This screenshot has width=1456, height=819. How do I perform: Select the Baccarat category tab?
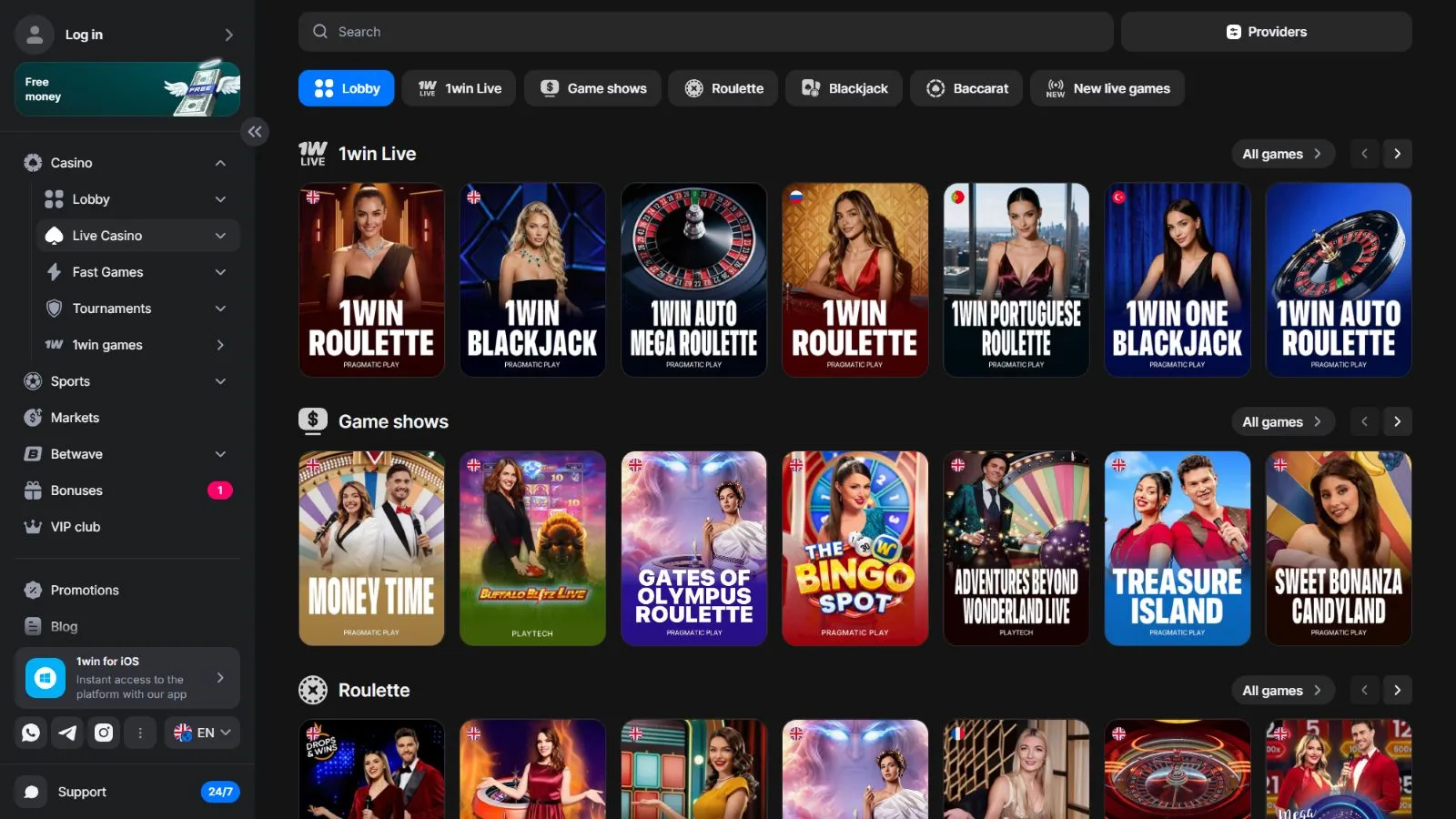[x=966, y=88]
